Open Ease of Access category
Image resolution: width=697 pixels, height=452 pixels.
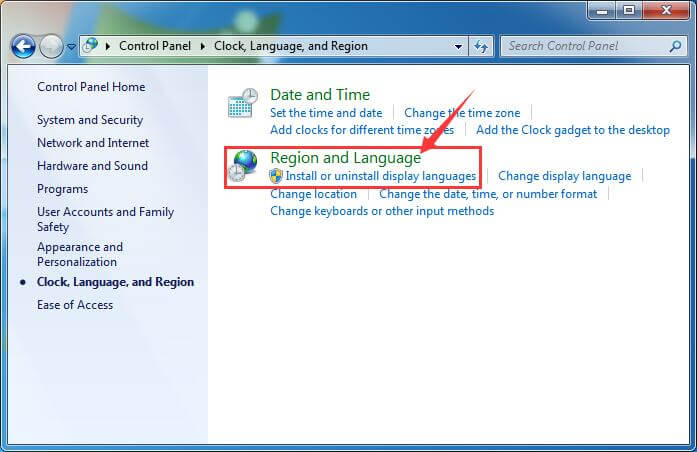click(x=75, y=305)
